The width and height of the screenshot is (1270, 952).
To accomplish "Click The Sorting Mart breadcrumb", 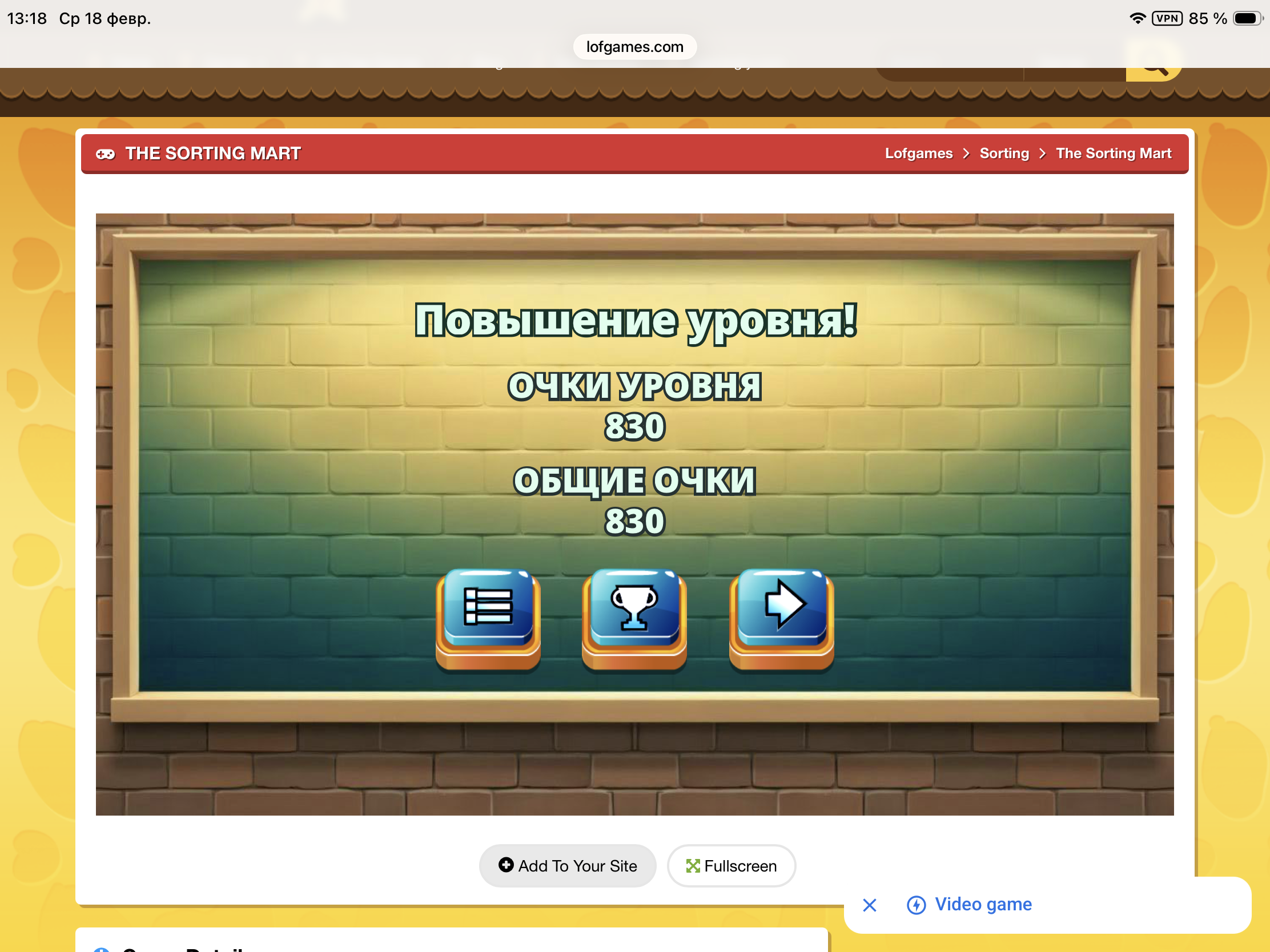I will point(1114,153).
